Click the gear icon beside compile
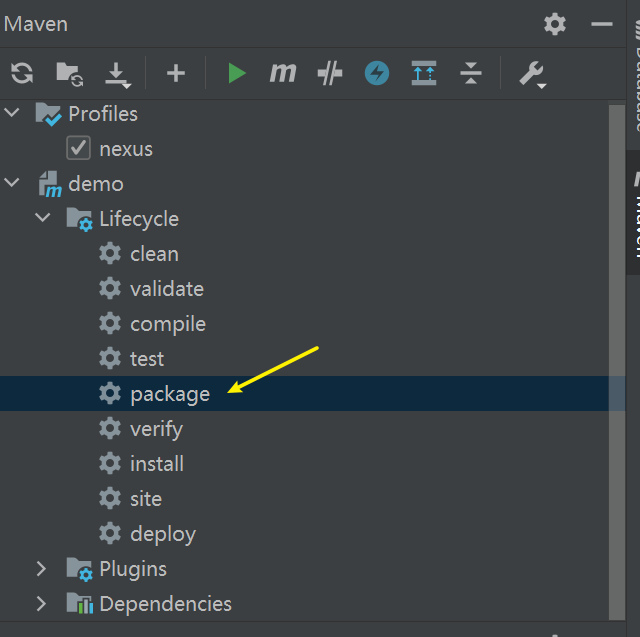640x637 pixels. coord(110,324)
